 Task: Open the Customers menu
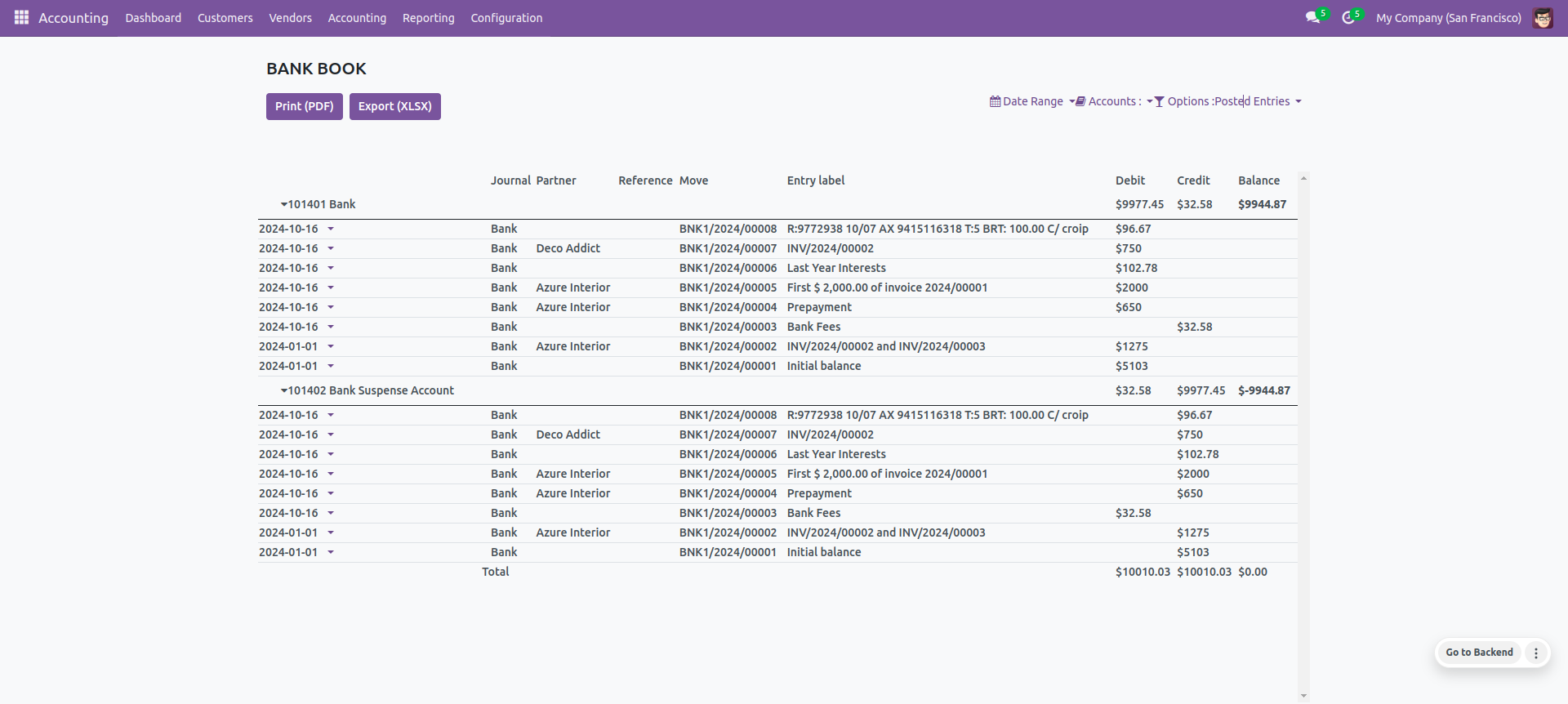(x=225, y=18)
